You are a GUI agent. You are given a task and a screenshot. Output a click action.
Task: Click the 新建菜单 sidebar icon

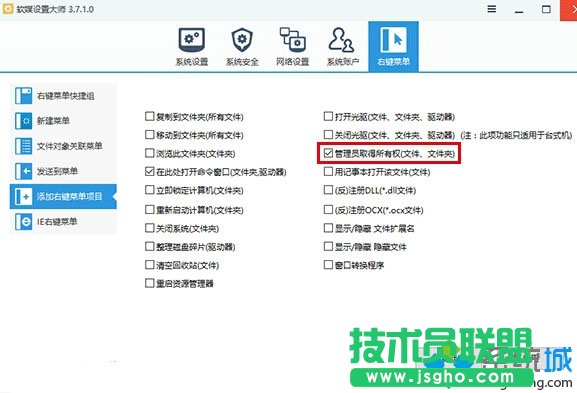(24, 121)
